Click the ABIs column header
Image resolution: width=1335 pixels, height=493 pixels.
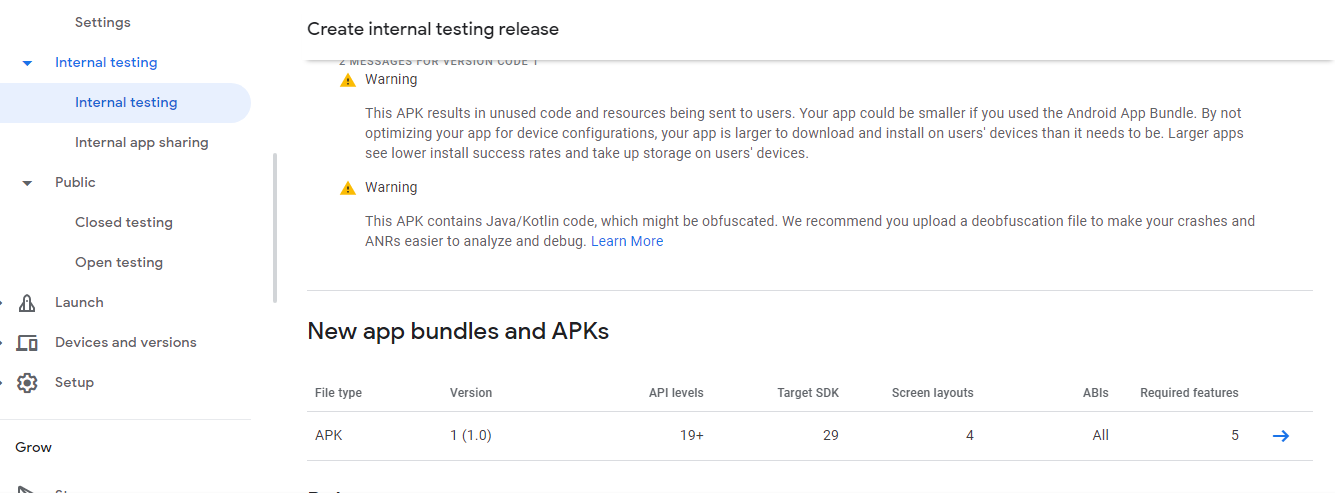tap(1096, 393)
